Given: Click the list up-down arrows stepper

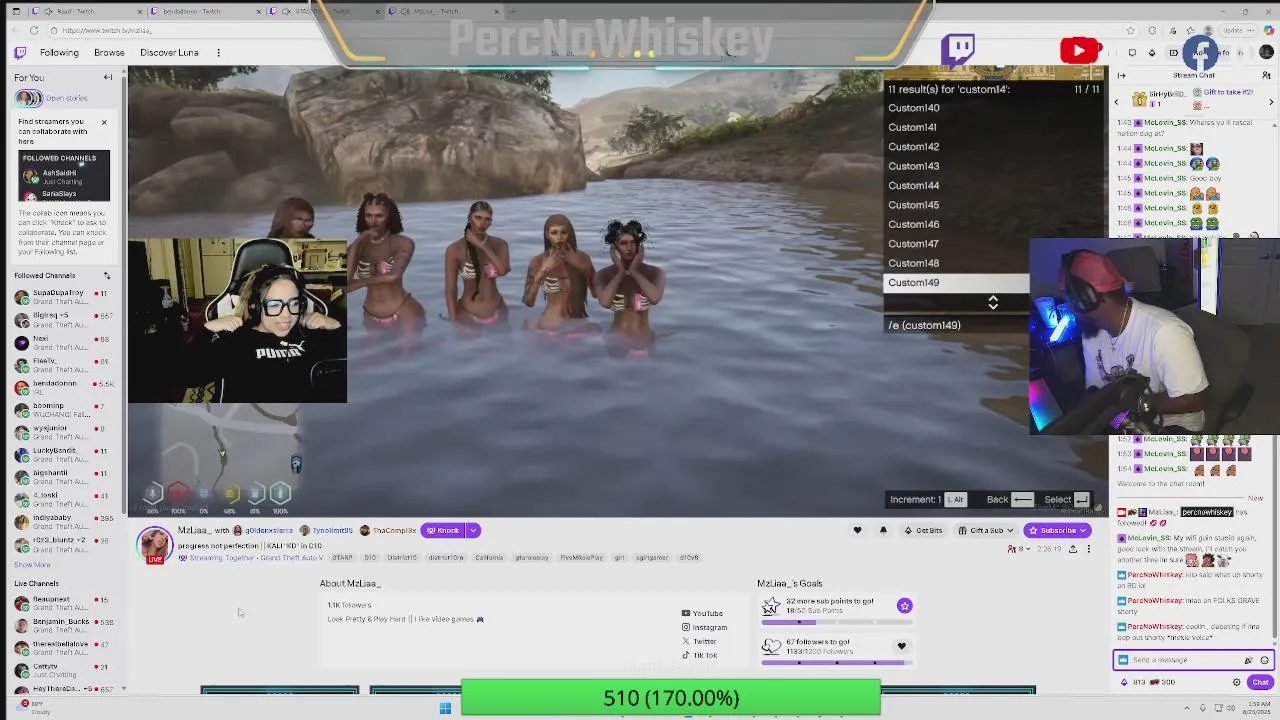Looking at the screenshot, I should tap(993, 302).
